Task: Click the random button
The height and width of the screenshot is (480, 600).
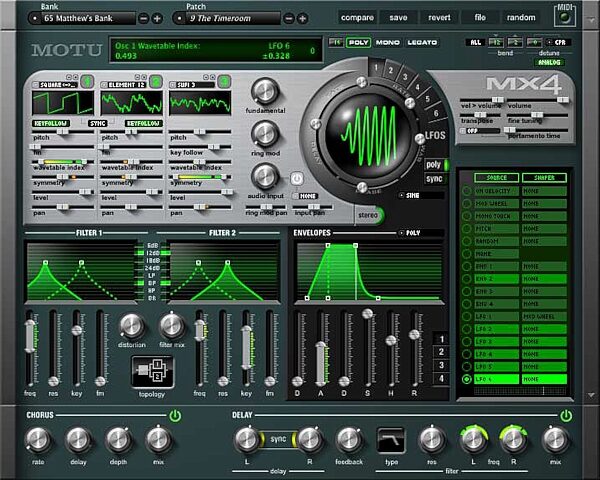Action: pyautogui.click(x=521, y=18)
